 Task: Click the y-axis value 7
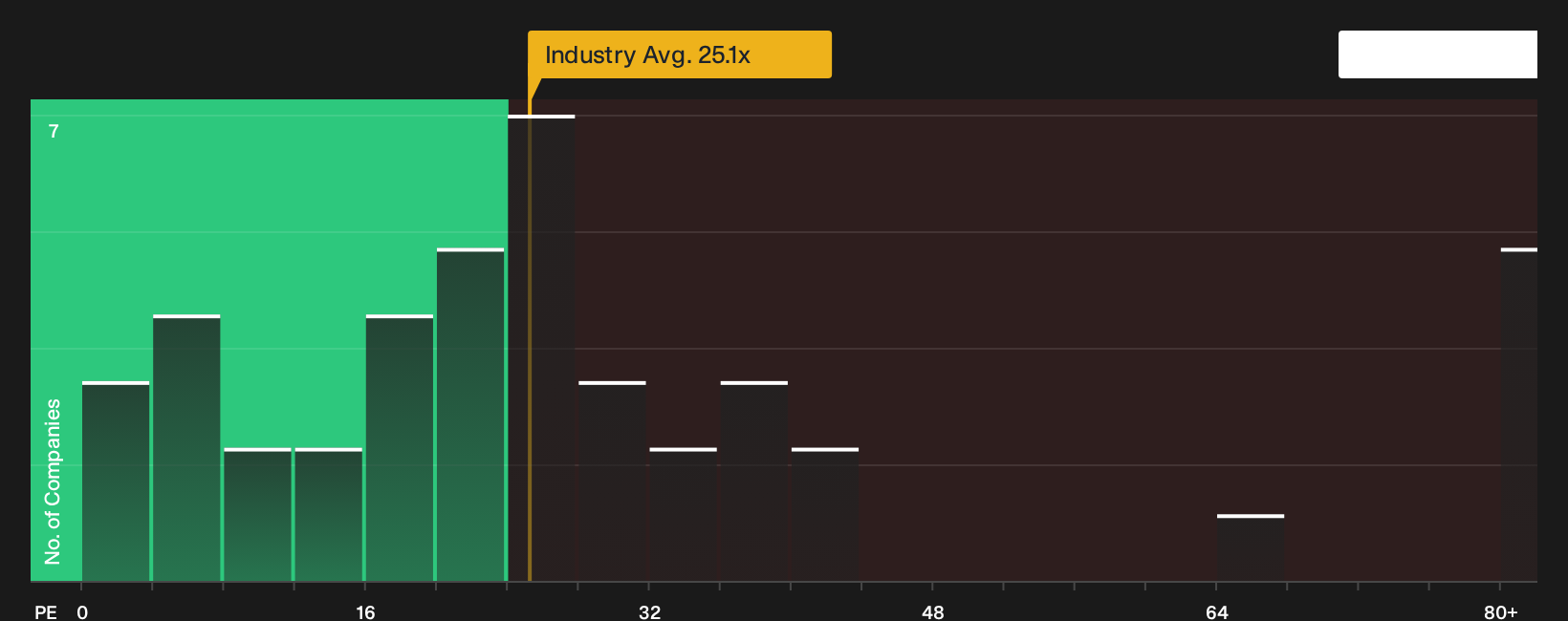(x=54, y=131)
